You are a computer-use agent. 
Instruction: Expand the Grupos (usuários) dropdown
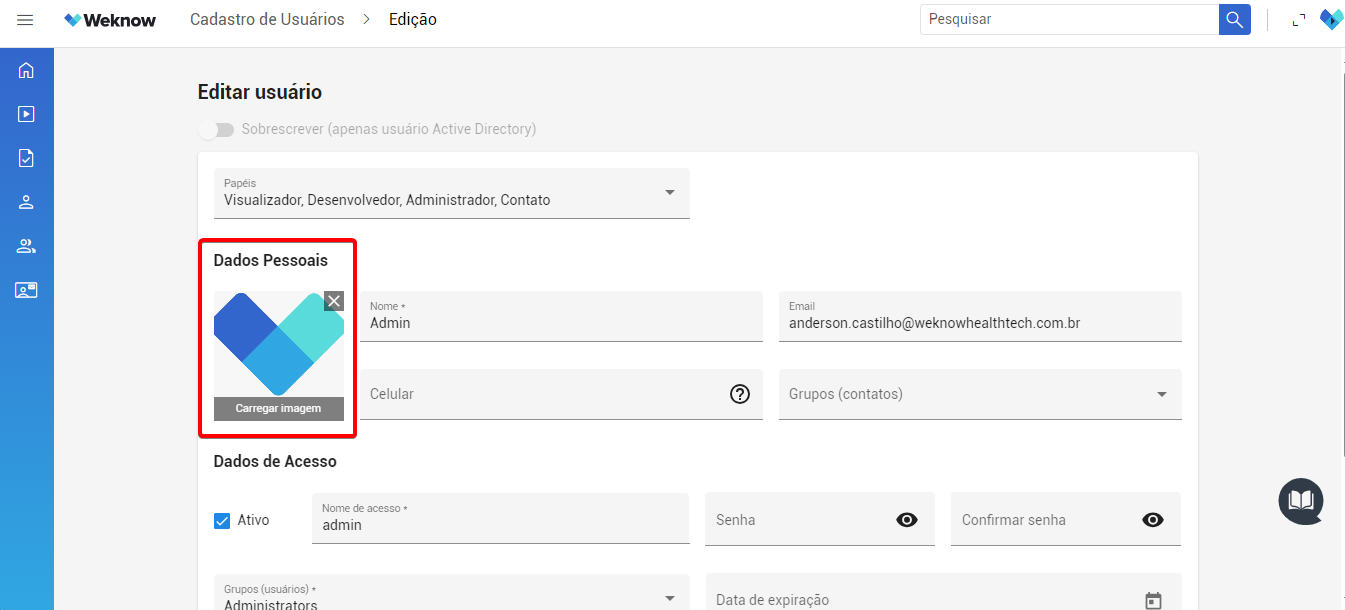669,599
